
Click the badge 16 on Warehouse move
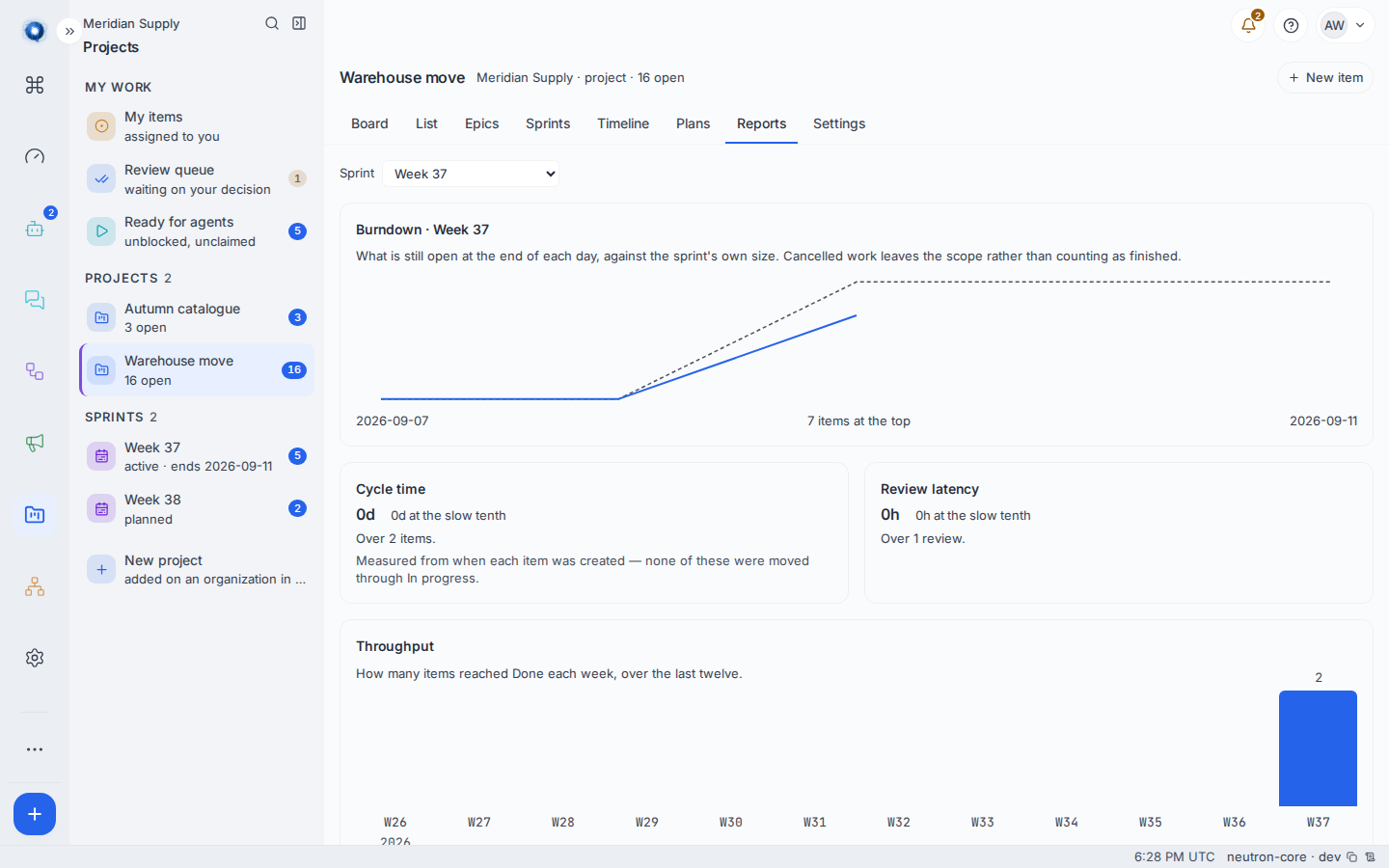294,369
